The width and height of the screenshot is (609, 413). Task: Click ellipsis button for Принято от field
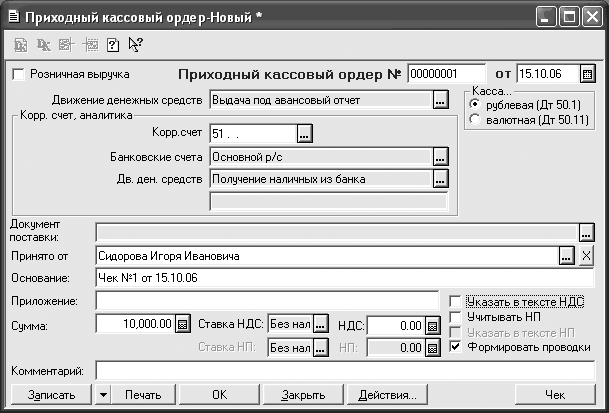(x=567, y=257)
